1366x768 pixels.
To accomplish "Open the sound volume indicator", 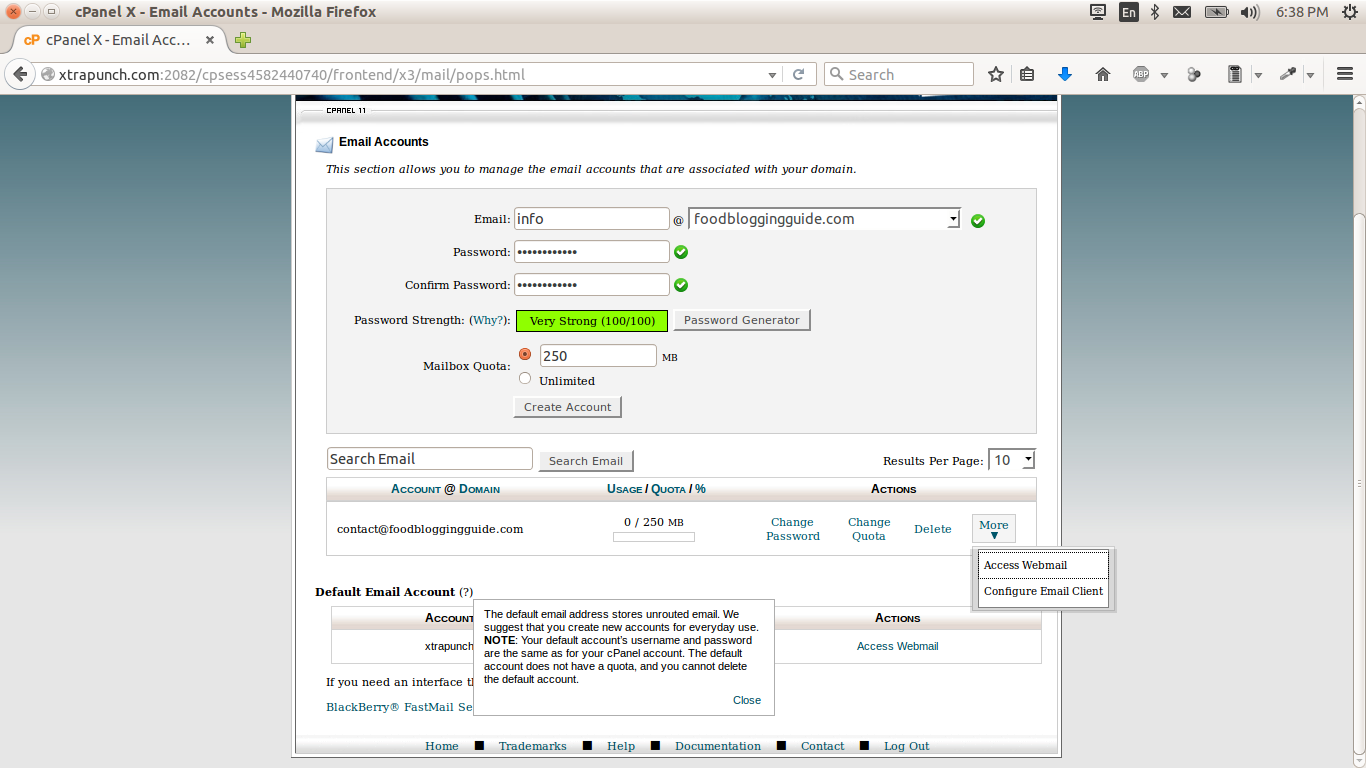I will [1250, 12].
